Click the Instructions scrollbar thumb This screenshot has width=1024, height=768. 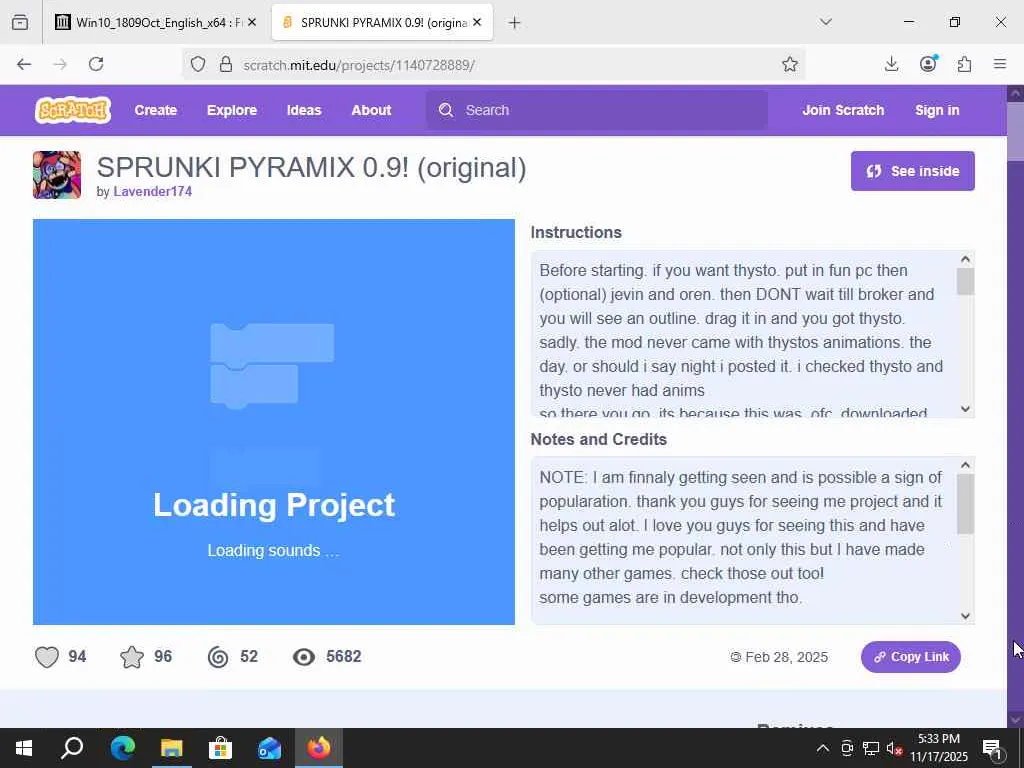pos(965,281)
